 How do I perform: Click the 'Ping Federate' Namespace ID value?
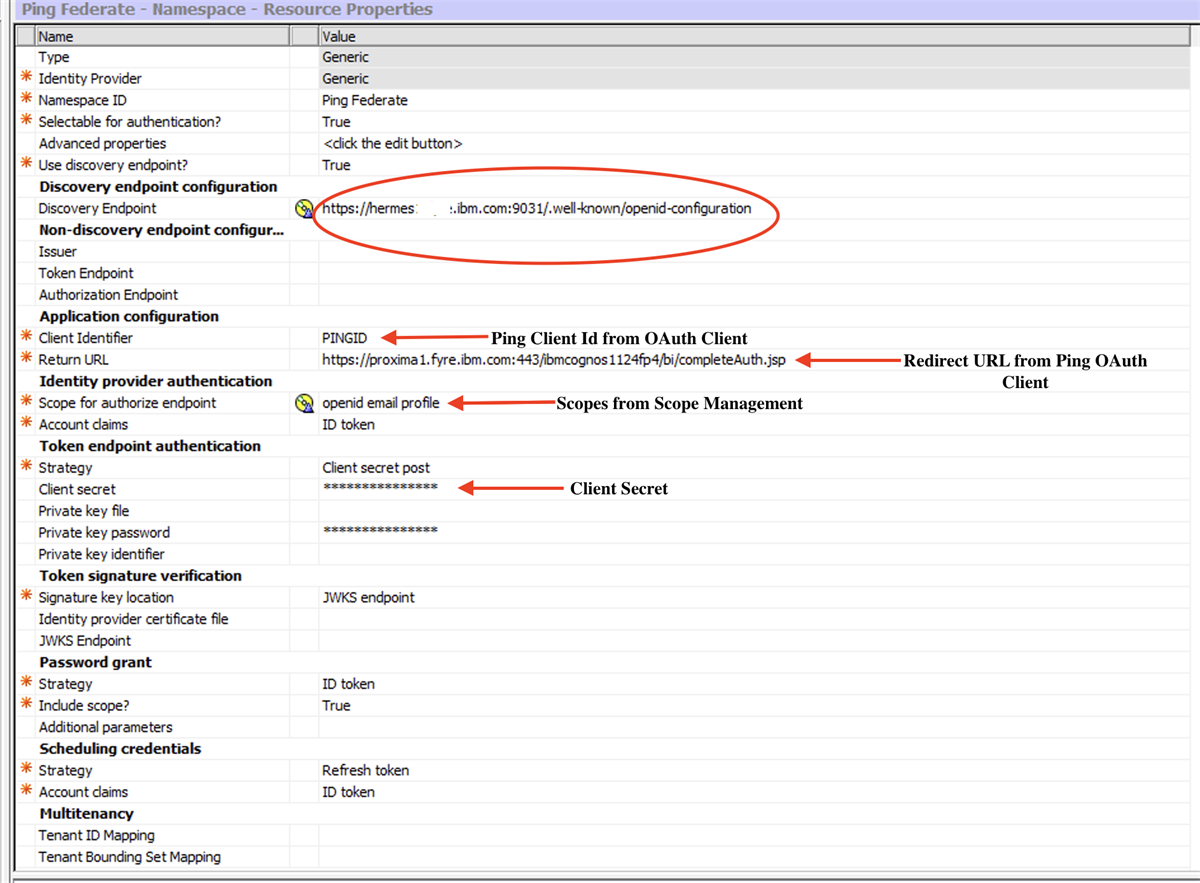point(364,100)
